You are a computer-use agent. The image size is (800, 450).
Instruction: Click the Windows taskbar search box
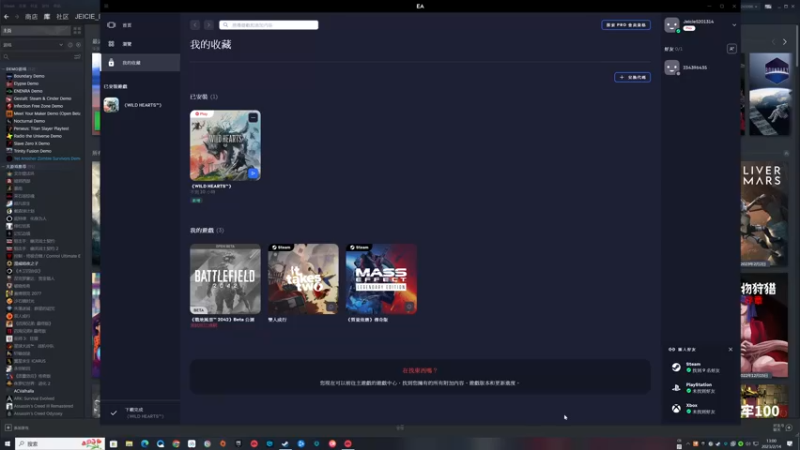[x=60, y=444]
